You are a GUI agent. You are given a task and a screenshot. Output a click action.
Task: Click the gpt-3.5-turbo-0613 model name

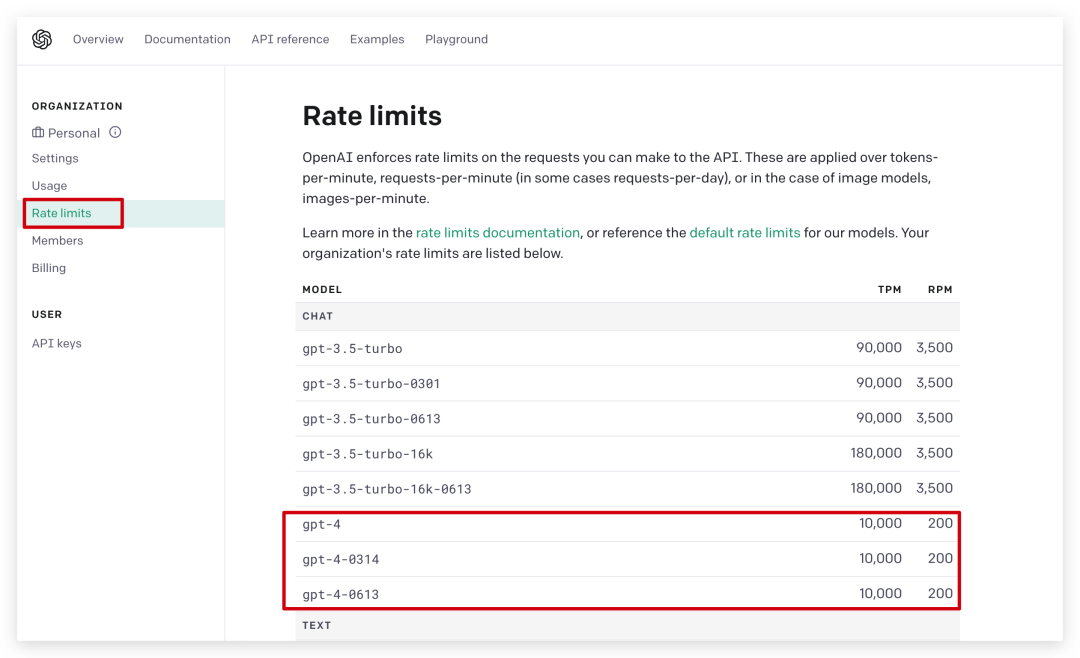coord(371,419)
